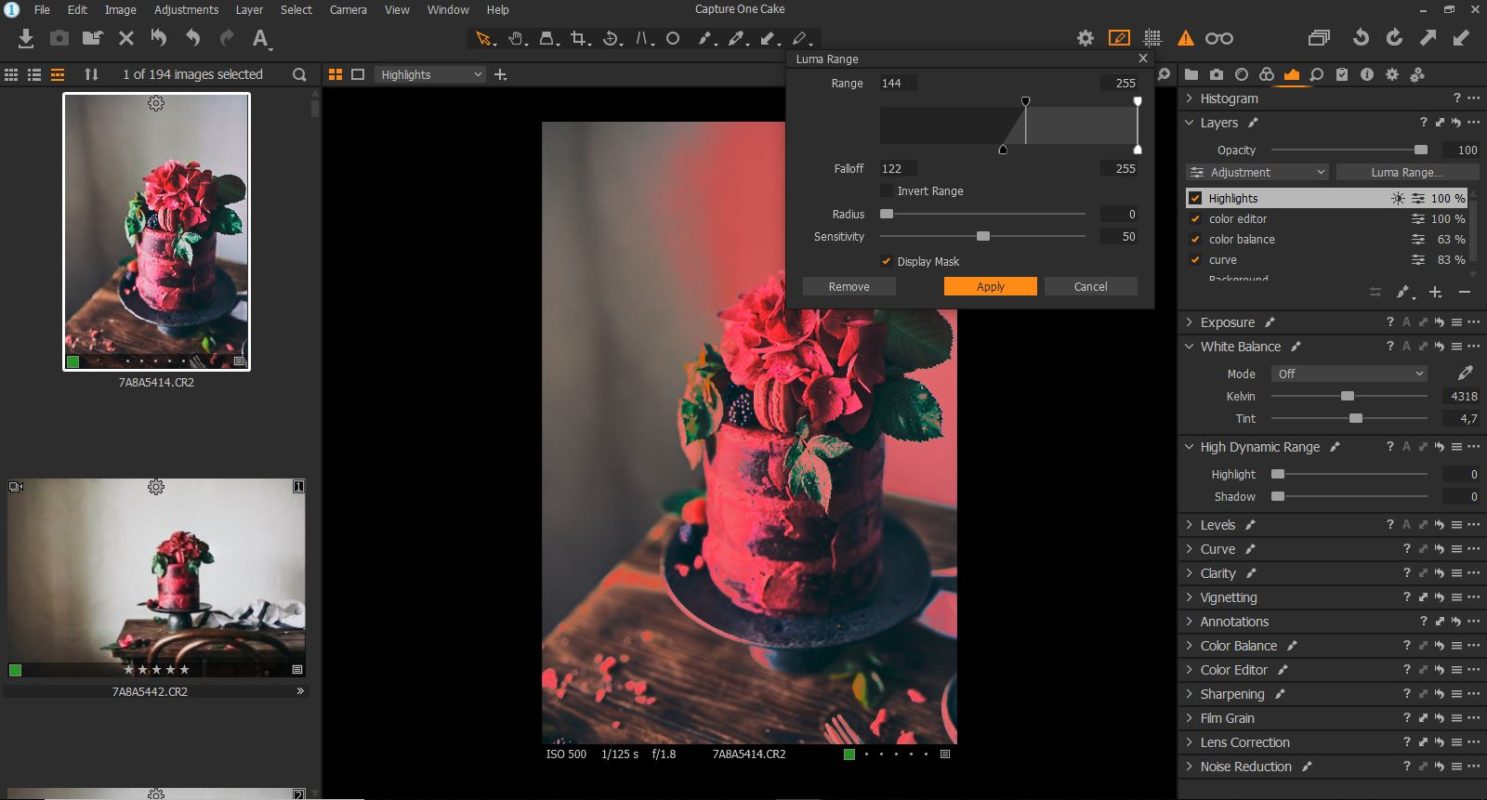Open the Adjustments menu
This screenshot has height=800, width=1487.
pos(186,10)
